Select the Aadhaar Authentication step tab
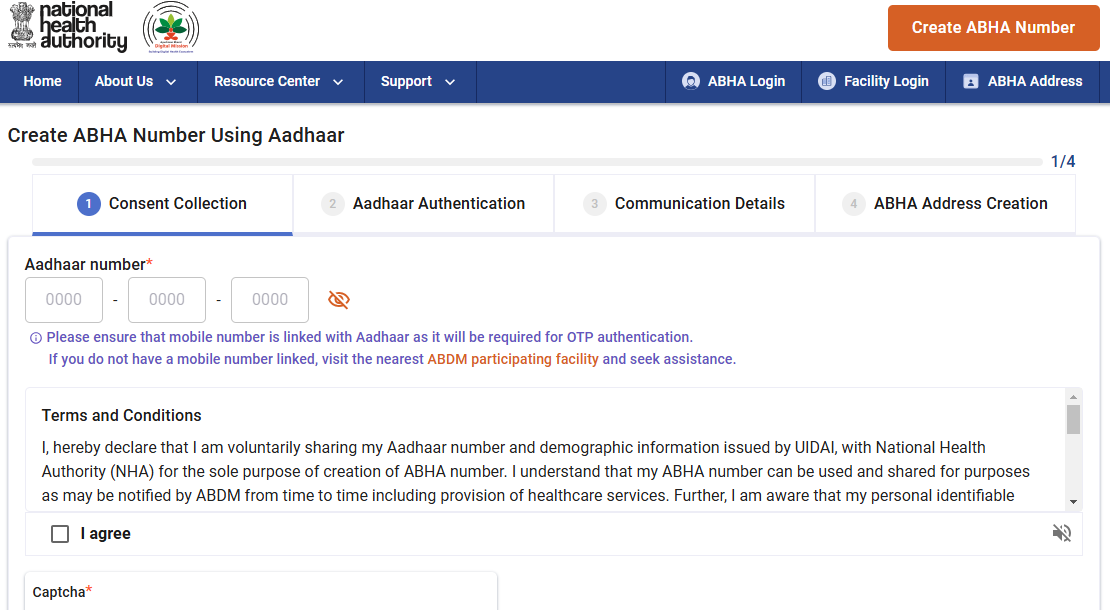Image resolution: width=1110 pixels, height=610 pixels. click(x=423, y=204)
